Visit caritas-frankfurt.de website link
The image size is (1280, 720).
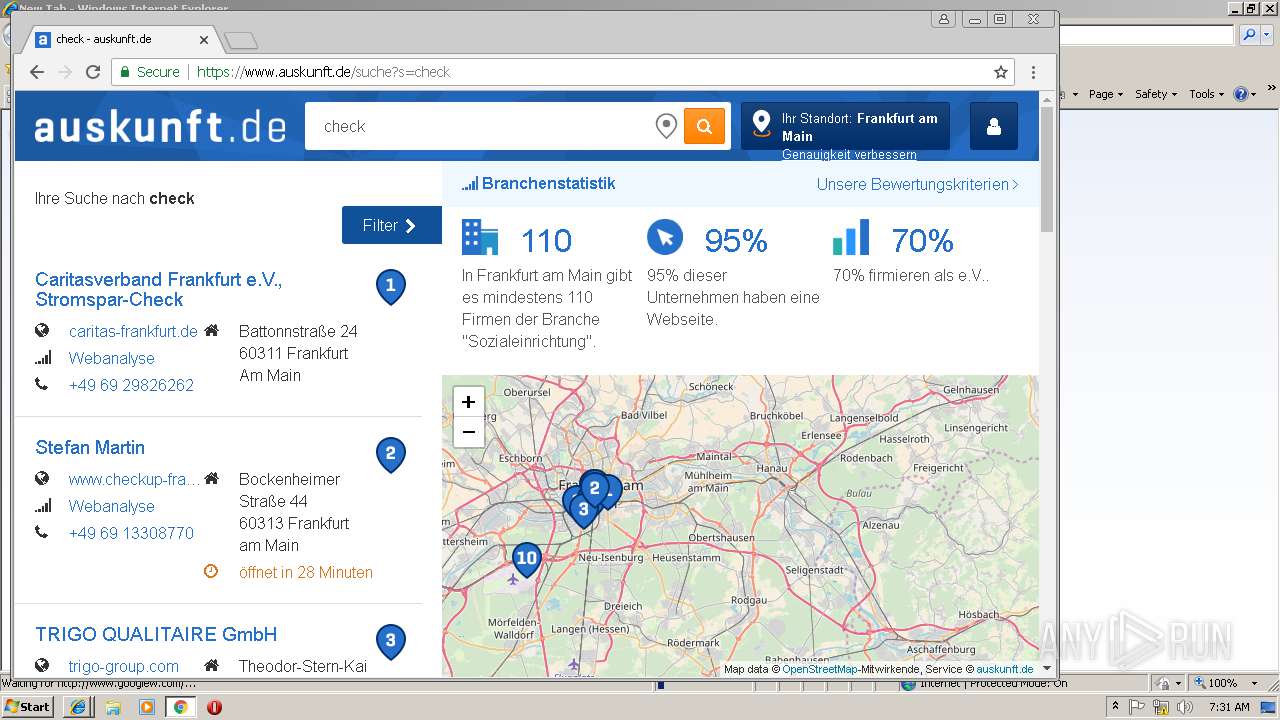coord(133,331)
